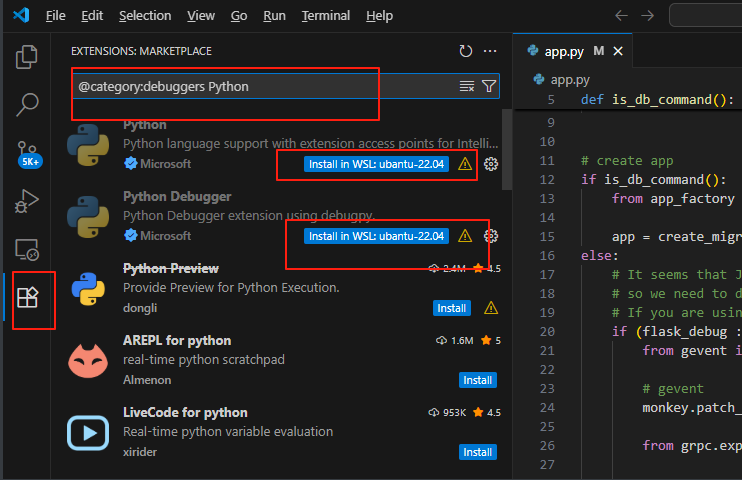Open Source Control view with 5K+ badge

click(28, 154)
